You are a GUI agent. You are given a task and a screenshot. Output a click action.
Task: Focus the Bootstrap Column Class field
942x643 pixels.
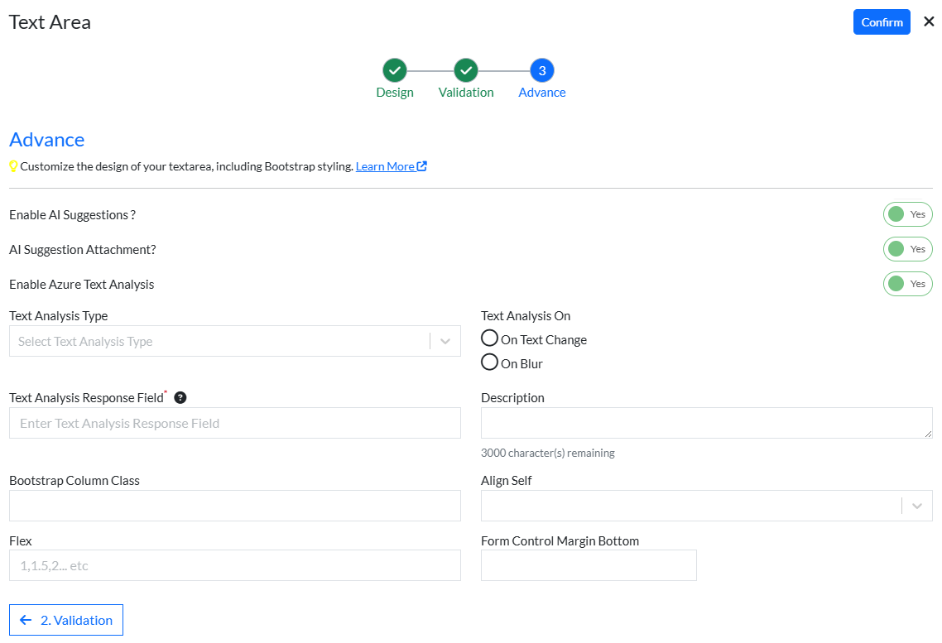click(234, 506)
